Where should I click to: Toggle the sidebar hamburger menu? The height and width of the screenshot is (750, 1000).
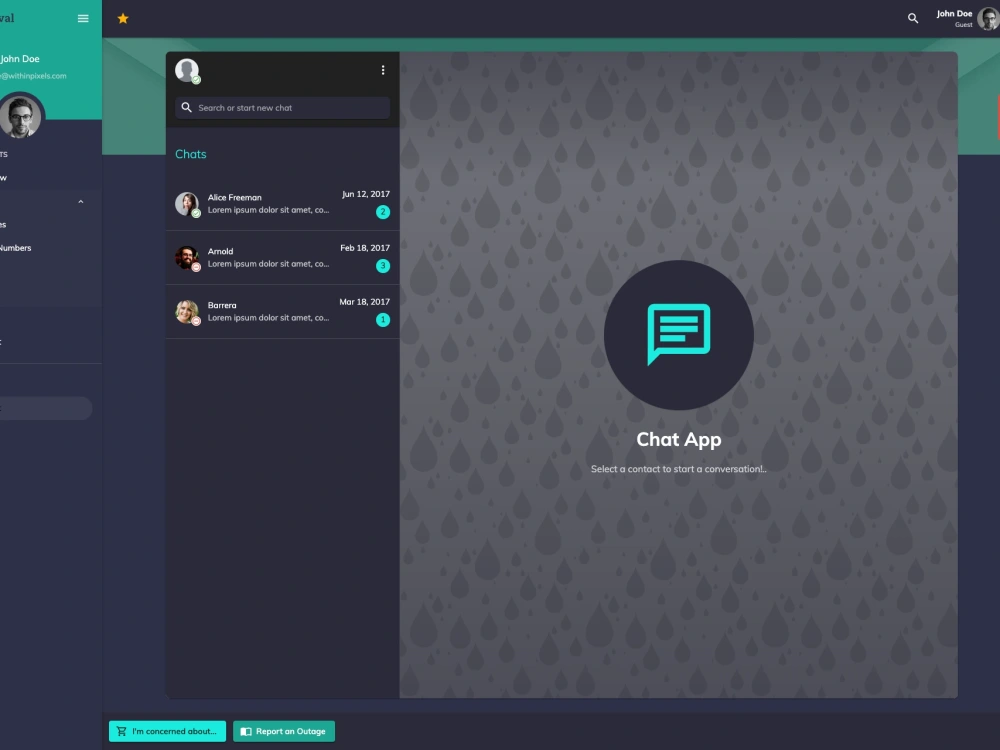pyautogui.click(x=83, y=18)
